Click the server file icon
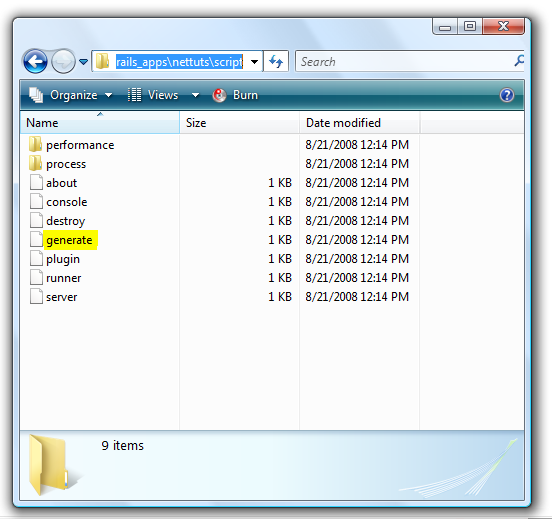Image resolution: width=552 pixels, height=519 pixels. pos(36,296)
